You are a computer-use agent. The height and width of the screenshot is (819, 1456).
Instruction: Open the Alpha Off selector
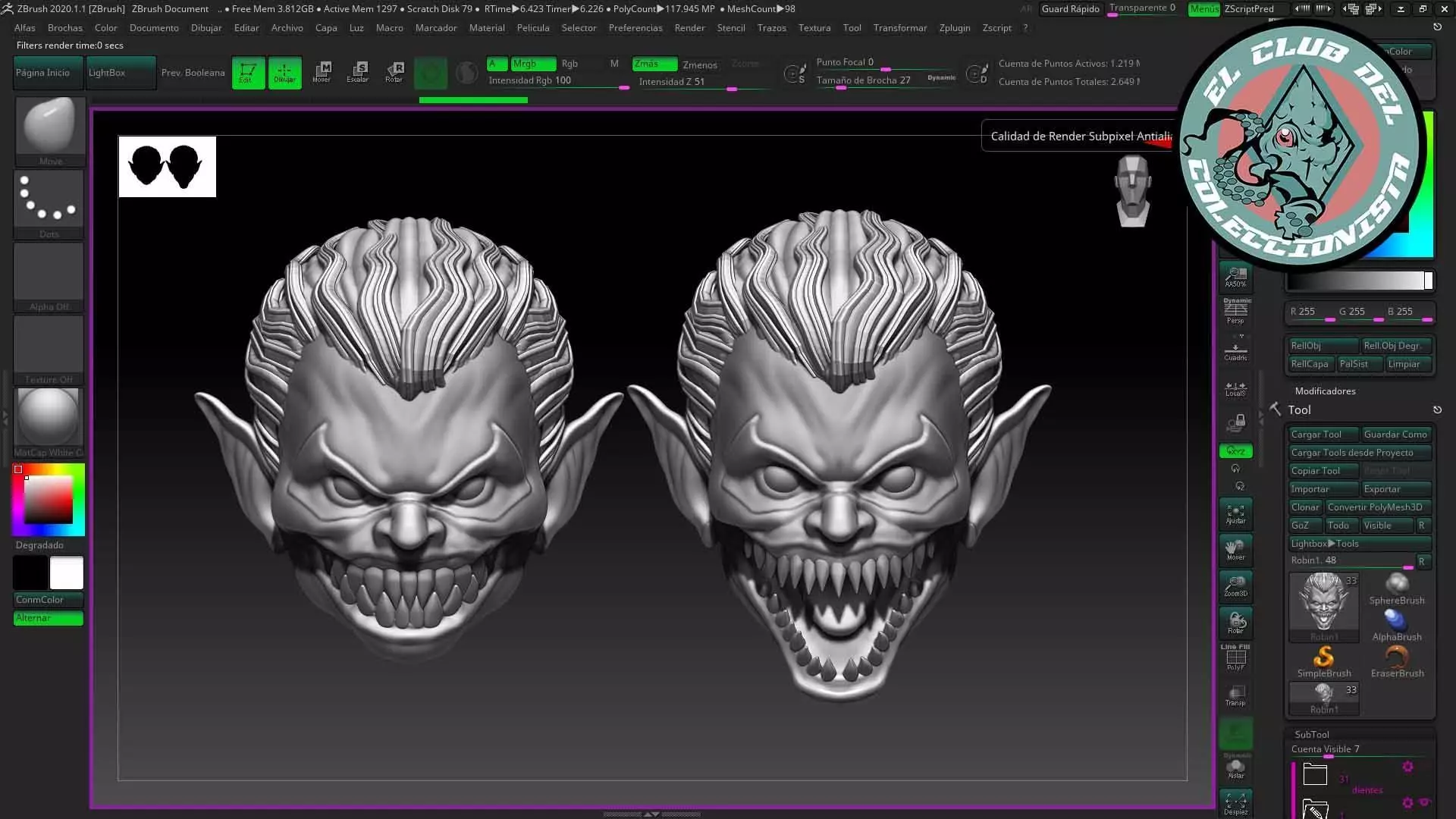click(50, 276)
